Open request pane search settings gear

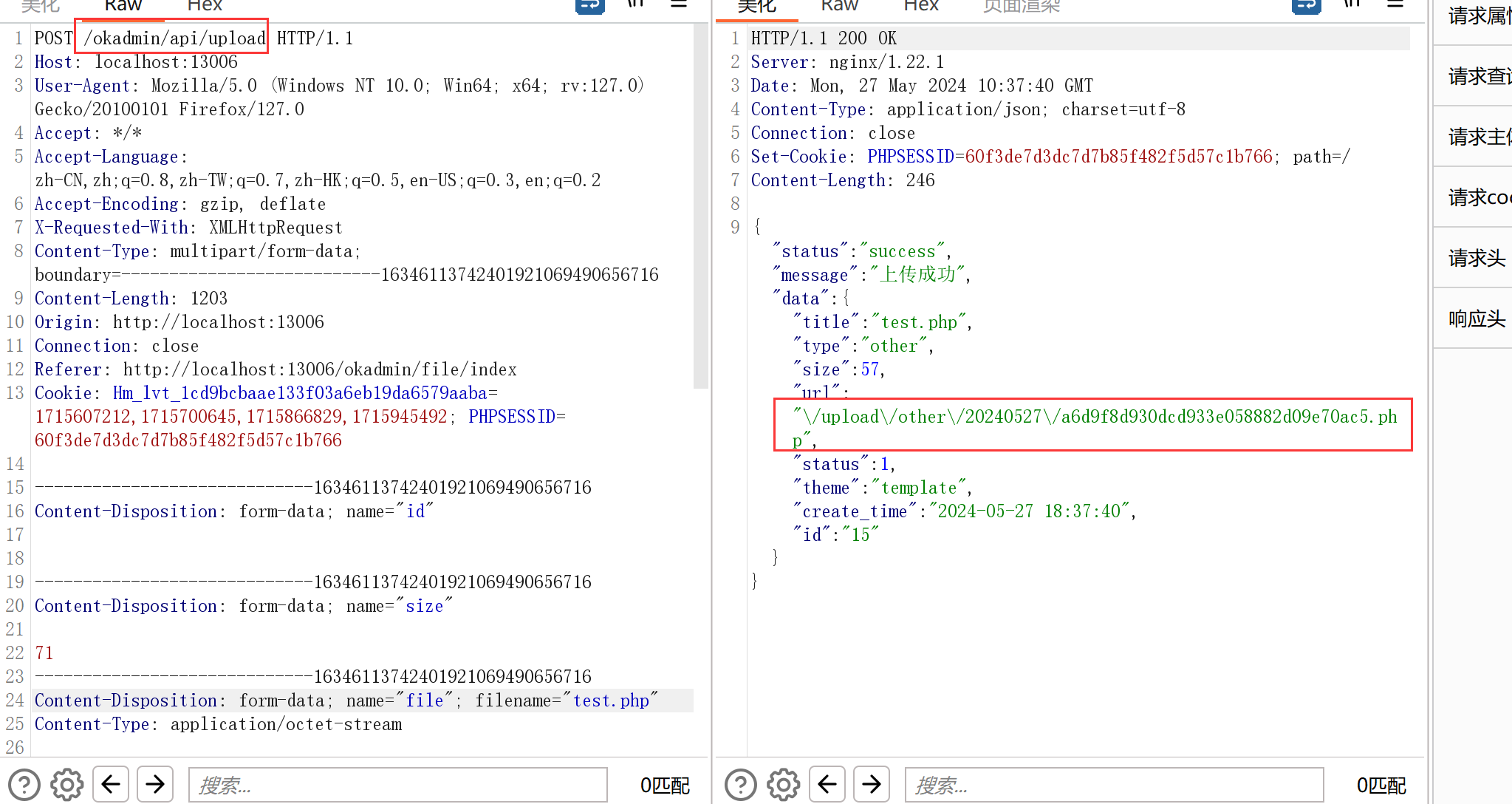pyautogui.click(x=67, y=785)
